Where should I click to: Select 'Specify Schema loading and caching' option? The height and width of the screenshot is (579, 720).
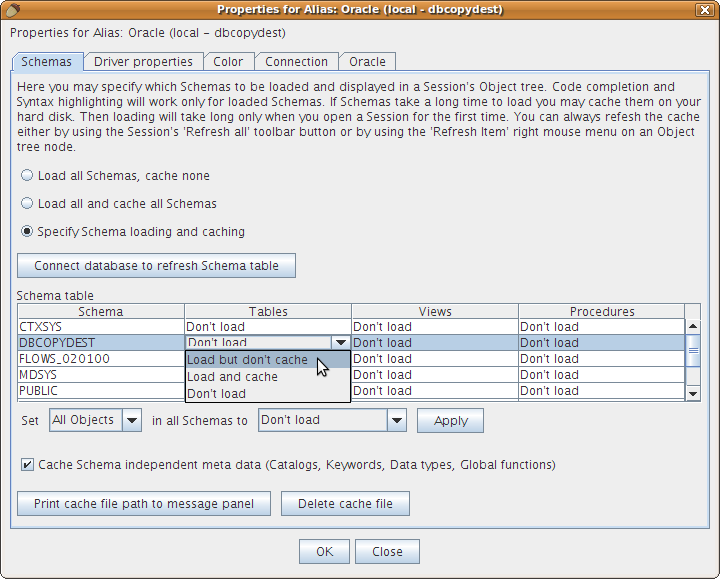click(x=27, y=232)
